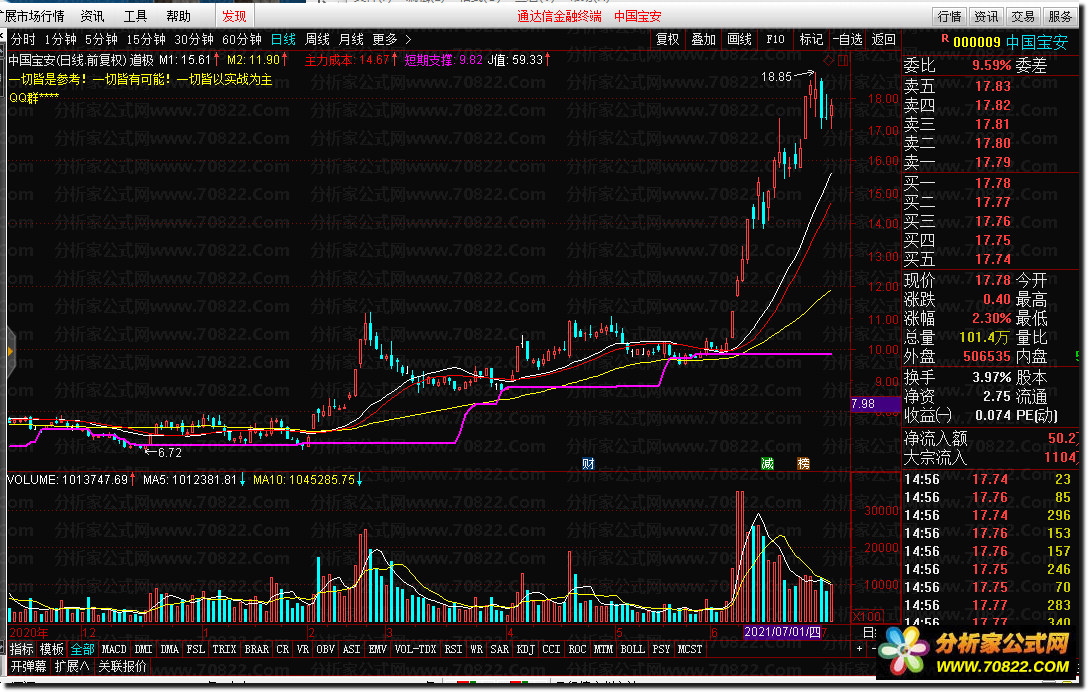Switch indicator to VR
Viewport: 1089px width, 692px height.
pyautogui.click(x=303, y=649)
